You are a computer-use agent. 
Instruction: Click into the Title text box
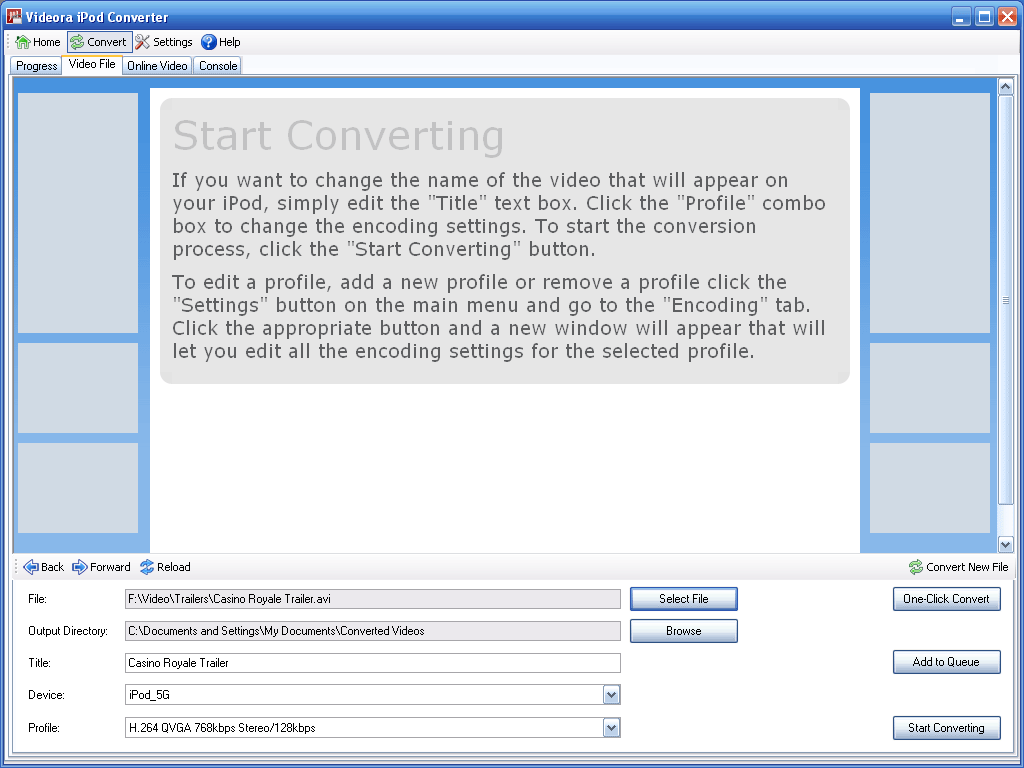coord(372,663)
